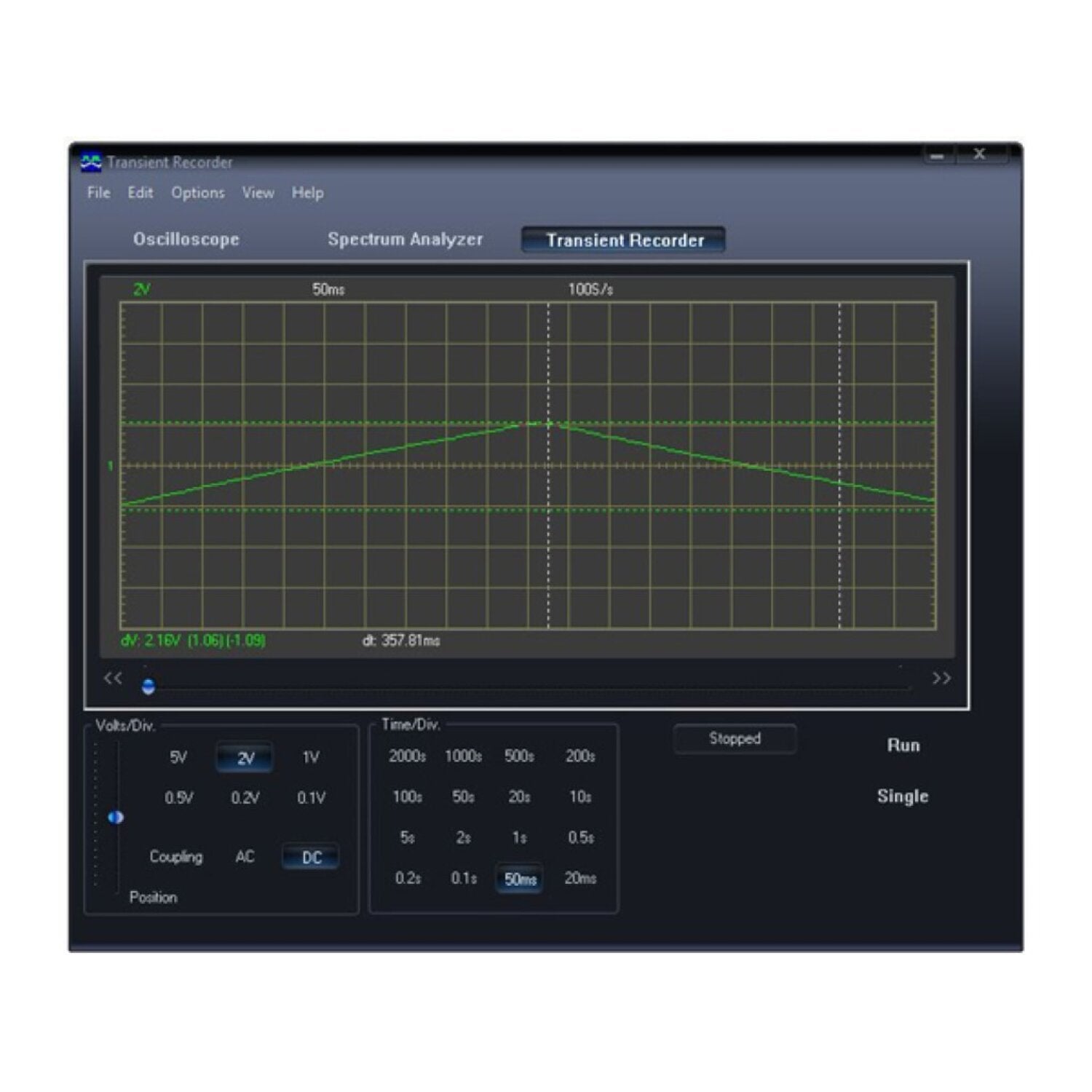Switch to the Spectrum Analyzer tab
This screenshot has width=1092, height=1092.
click(x=405, y=240)
